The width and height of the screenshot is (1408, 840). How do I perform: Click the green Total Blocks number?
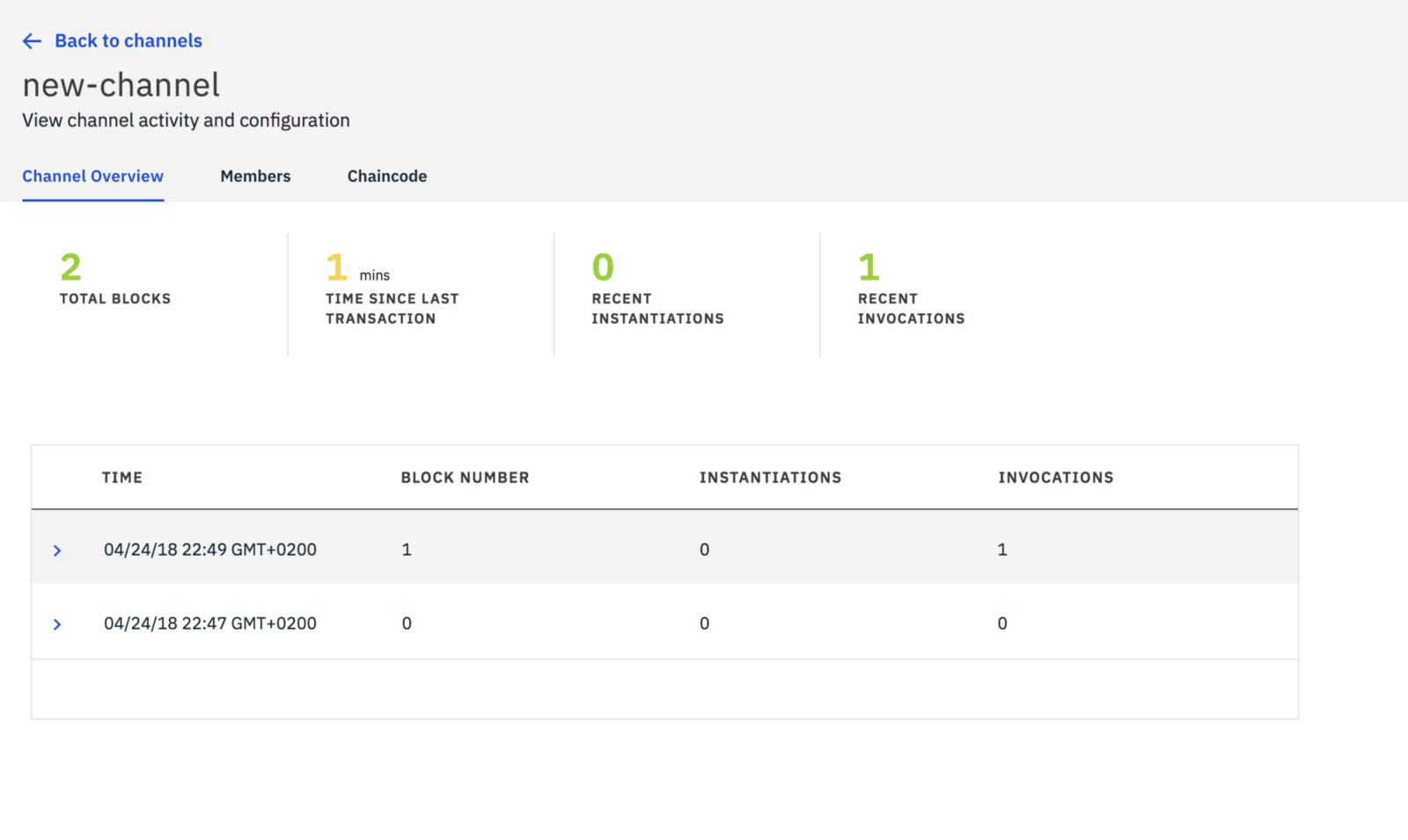click(70, 267)
